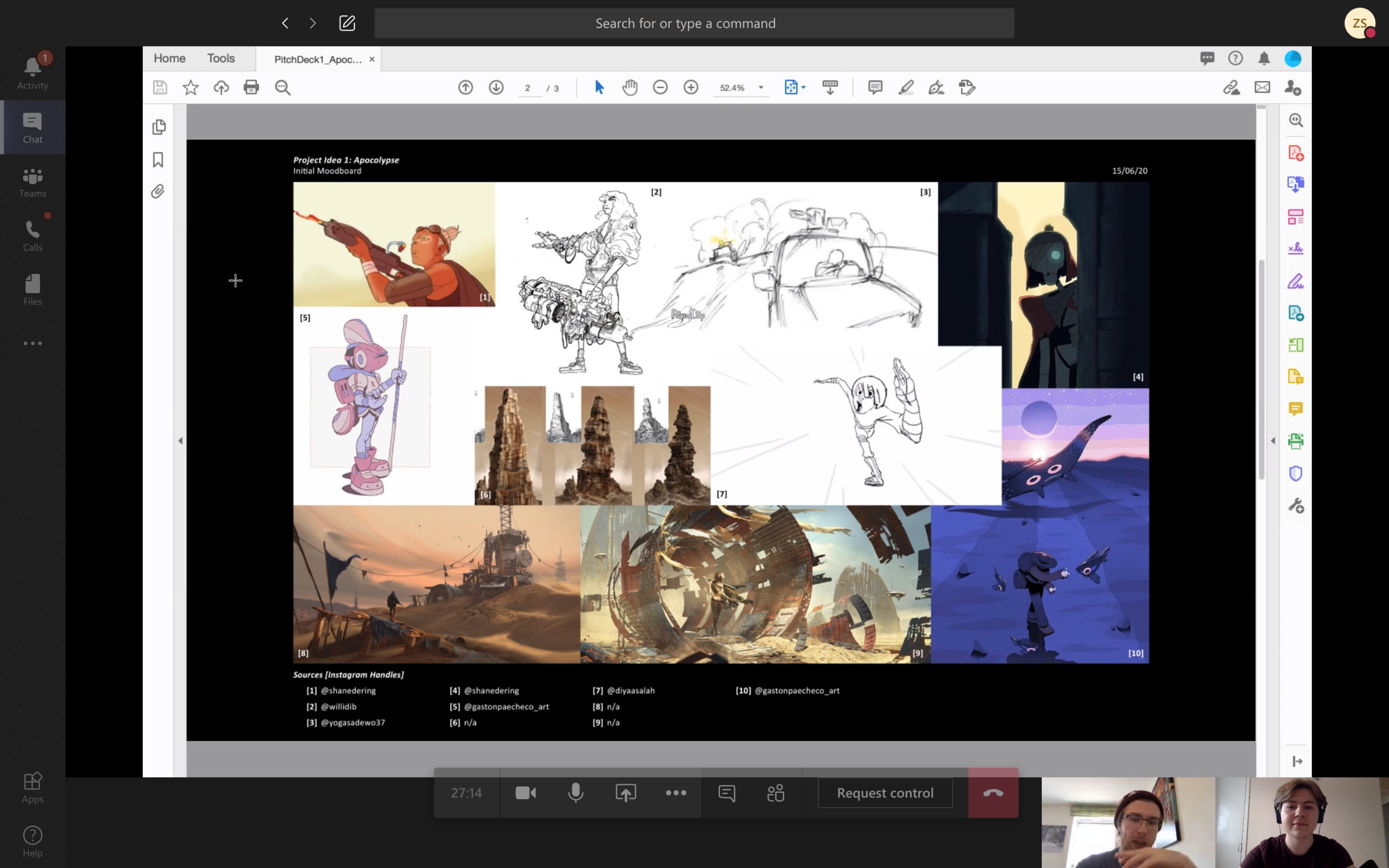Open search and enhance tool in right pane

(x=1296, y=121)
